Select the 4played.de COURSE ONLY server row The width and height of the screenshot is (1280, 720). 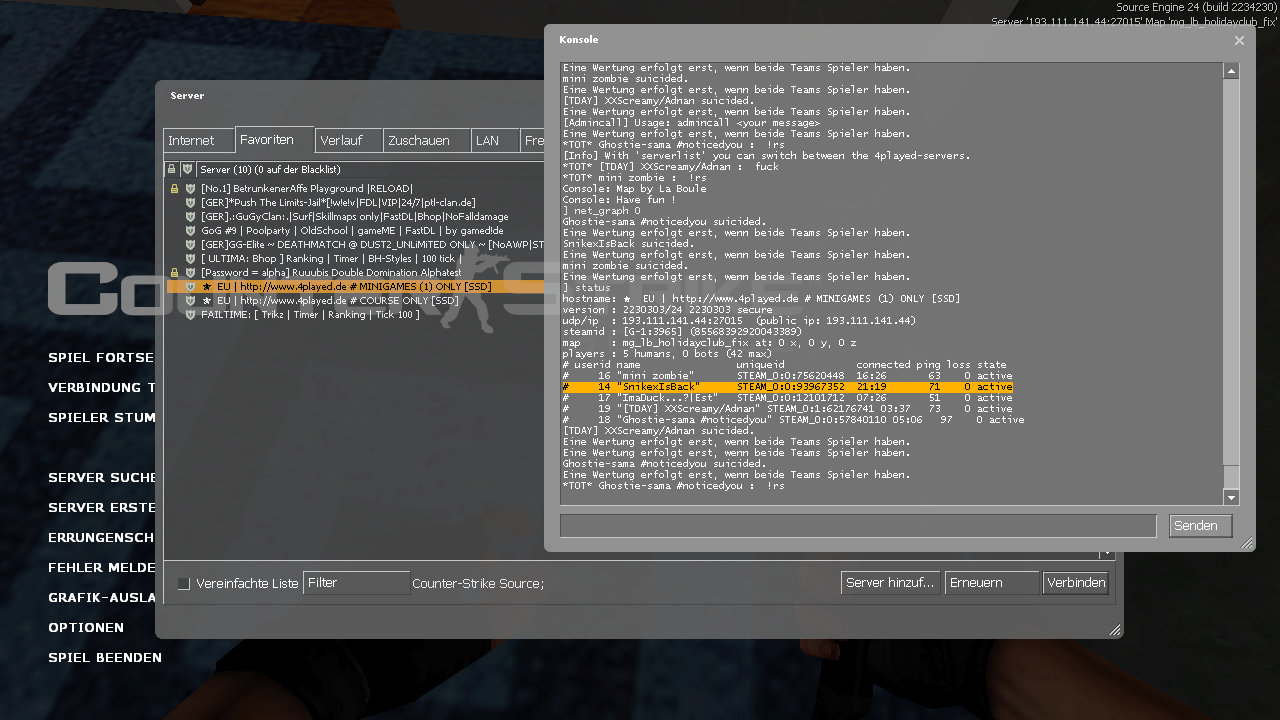pyautogui.click(x=355, y=300)
